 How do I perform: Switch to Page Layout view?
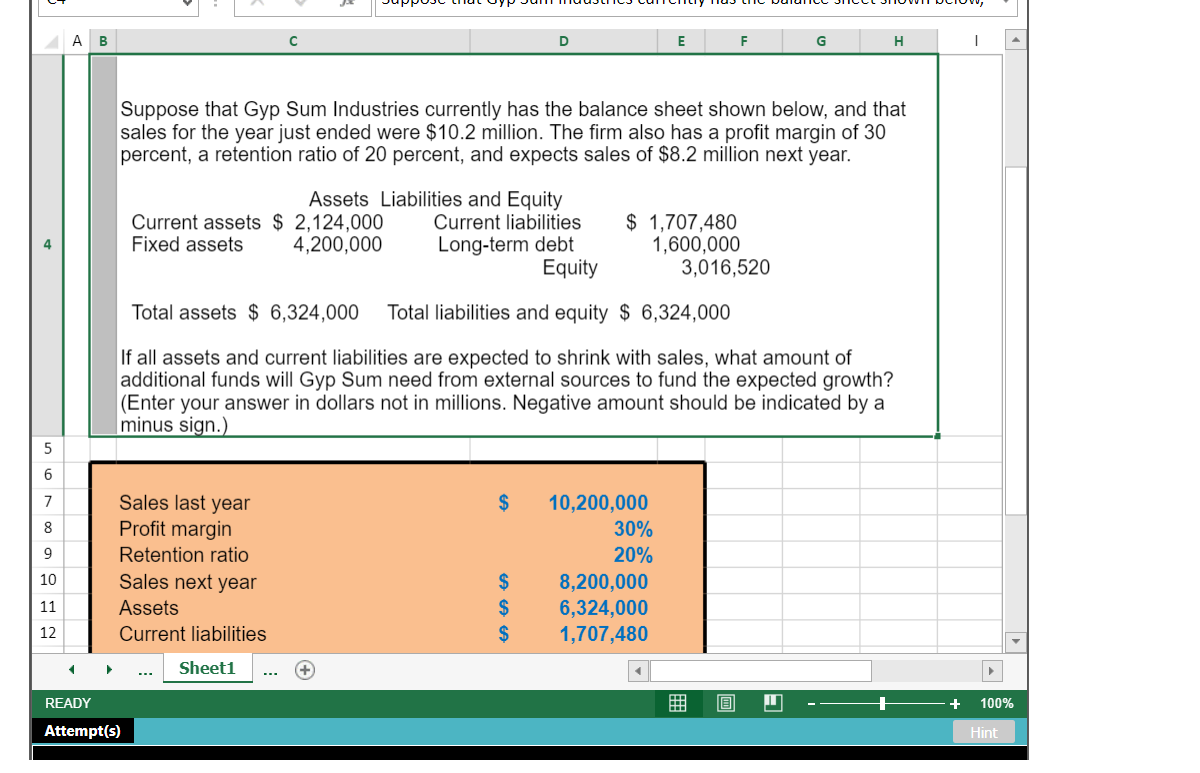pos(724,703)
